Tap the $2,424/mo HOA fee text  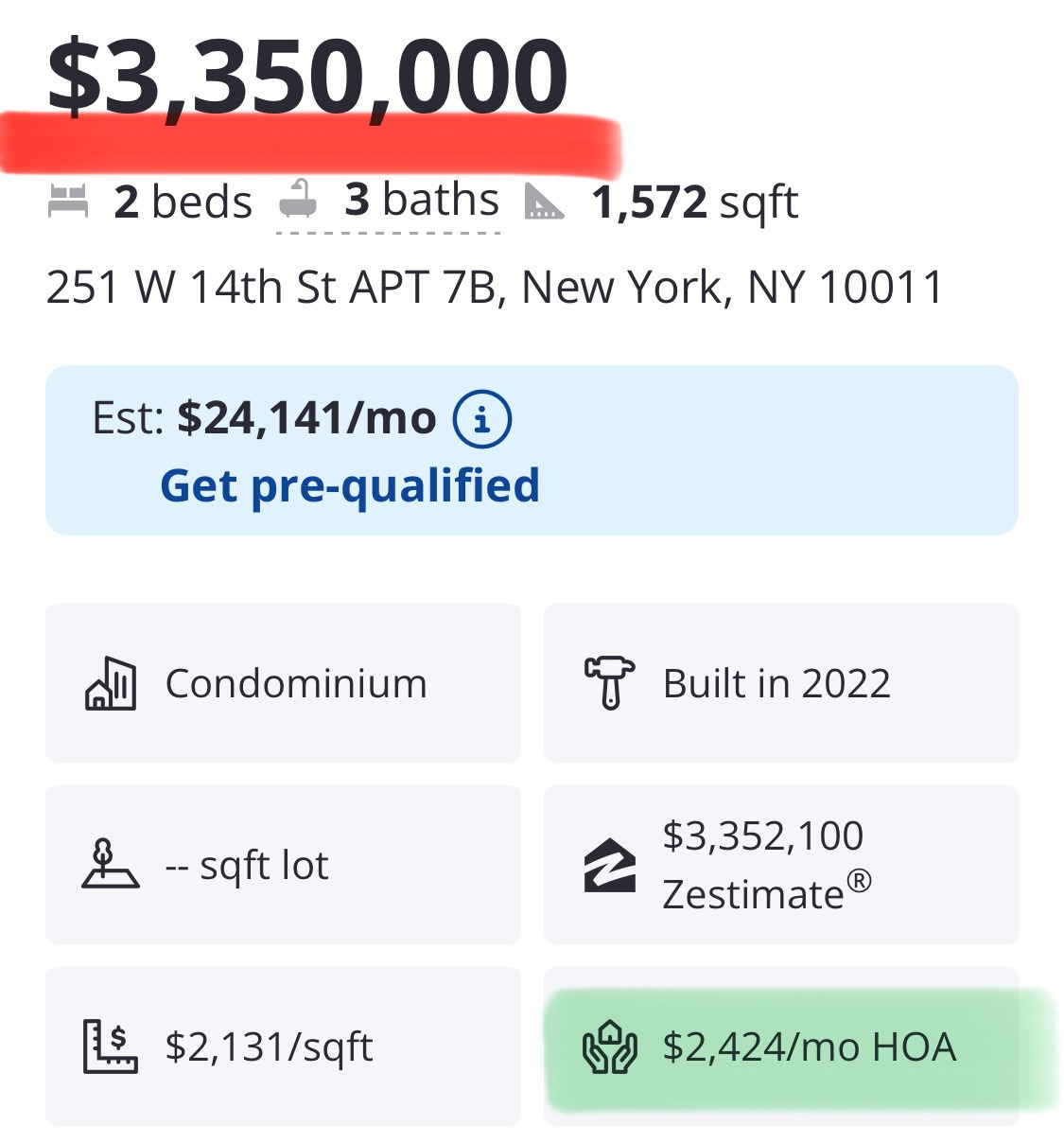810,1046
